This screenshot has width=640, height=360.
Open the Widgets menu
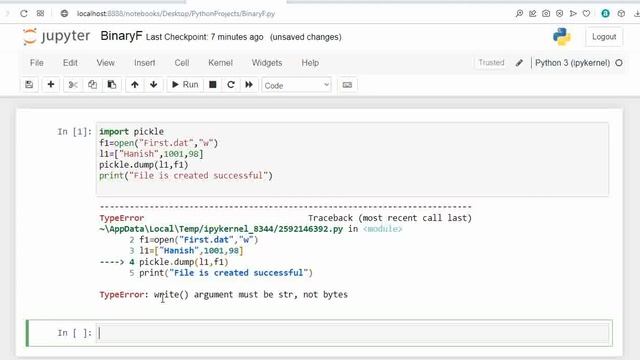[x=267, y=63]
